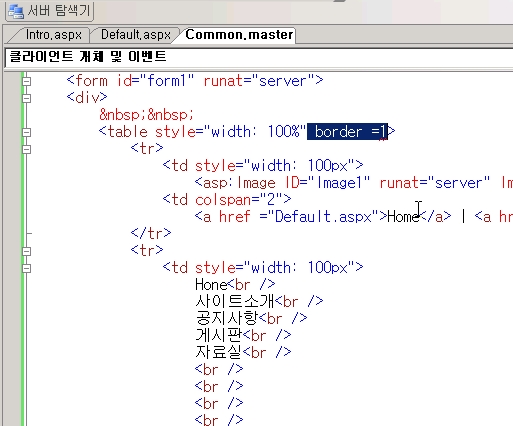Collapse the div code block
This screenshot has width=513, height=426.
tap(27, 98)
